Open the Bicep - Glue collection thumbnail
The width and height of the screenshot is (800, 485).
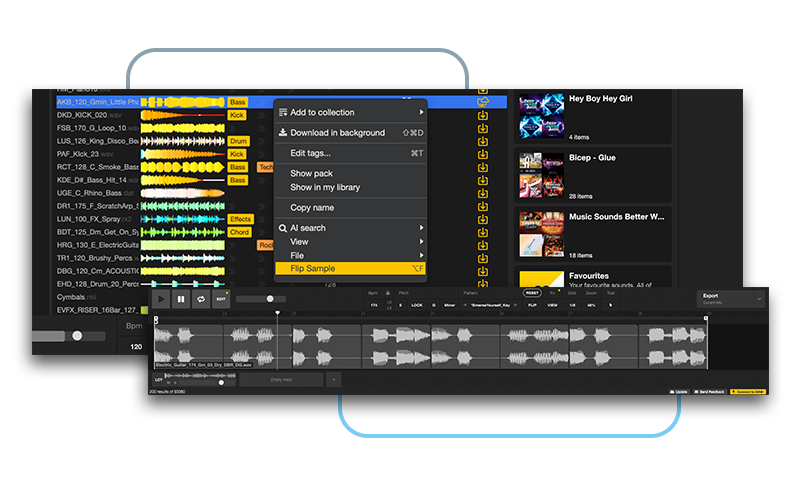pos(539,174)
